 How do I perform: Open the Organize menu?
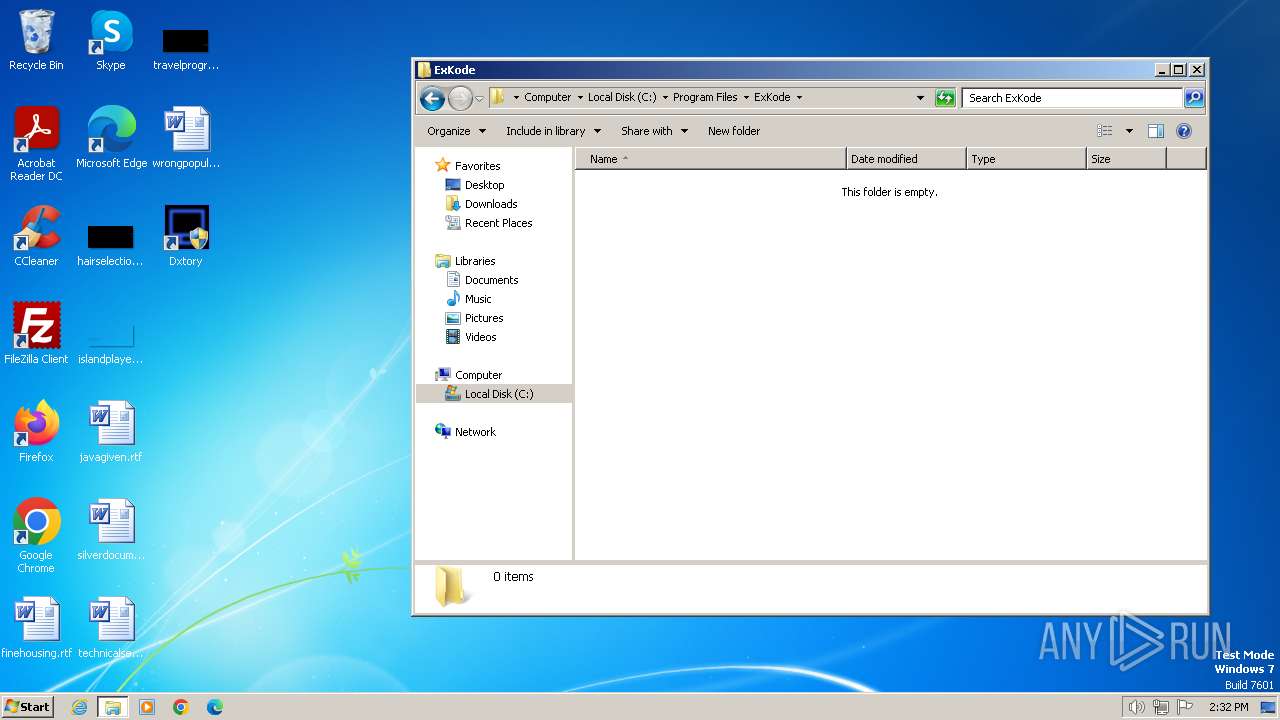[x=456, y=131]
